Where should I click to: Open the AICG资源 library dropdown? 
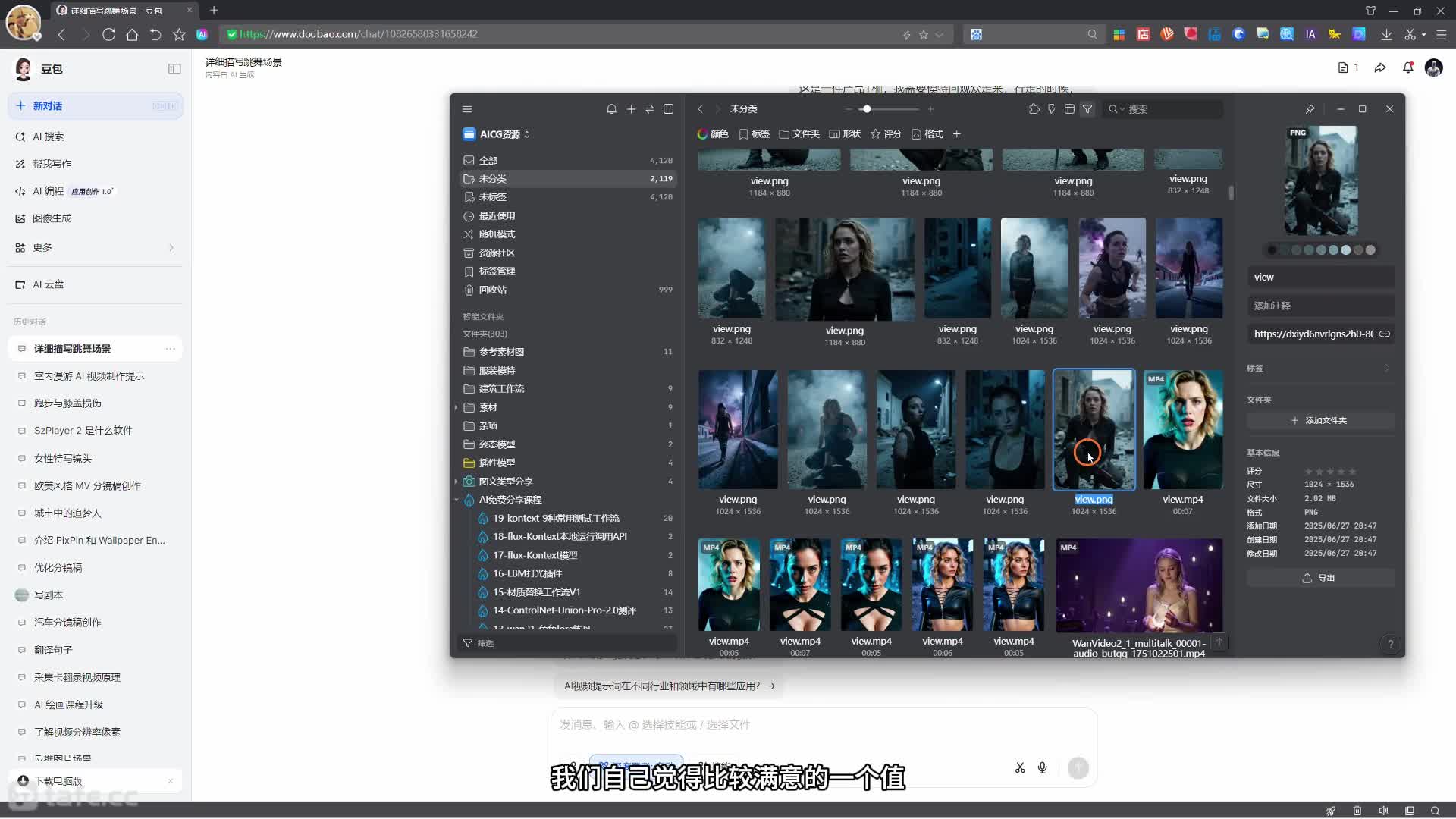(x=497, y=134)
